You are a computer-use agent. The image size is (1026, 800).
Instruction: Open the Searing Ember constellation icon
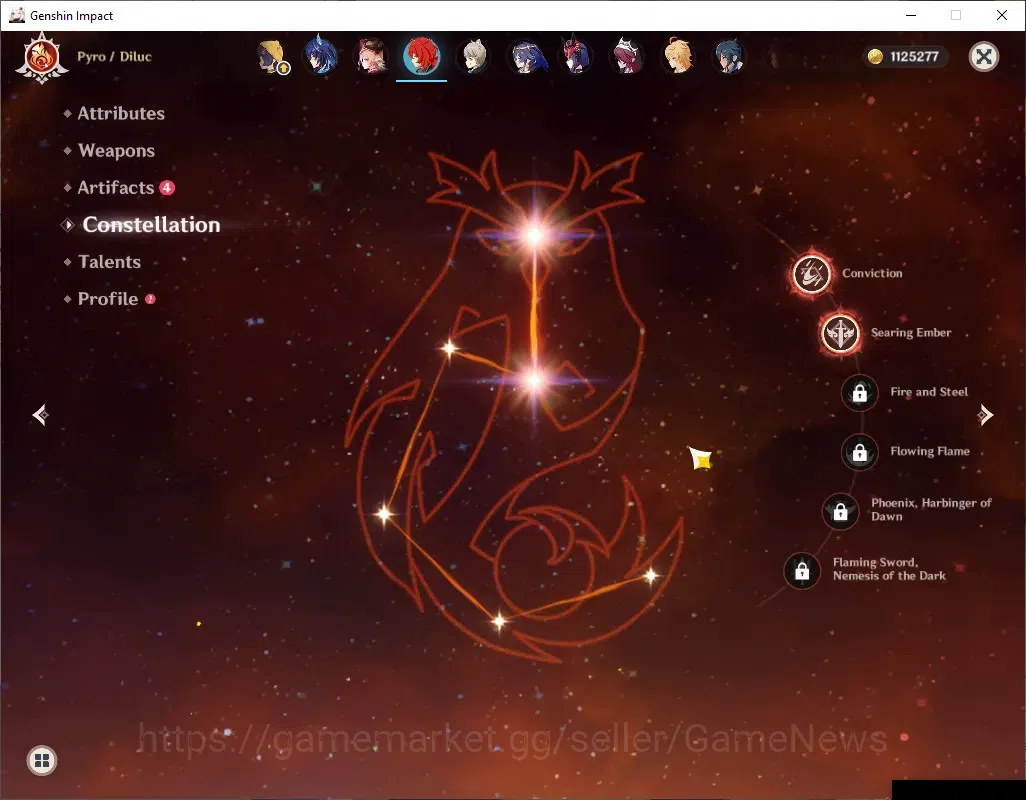840,334
